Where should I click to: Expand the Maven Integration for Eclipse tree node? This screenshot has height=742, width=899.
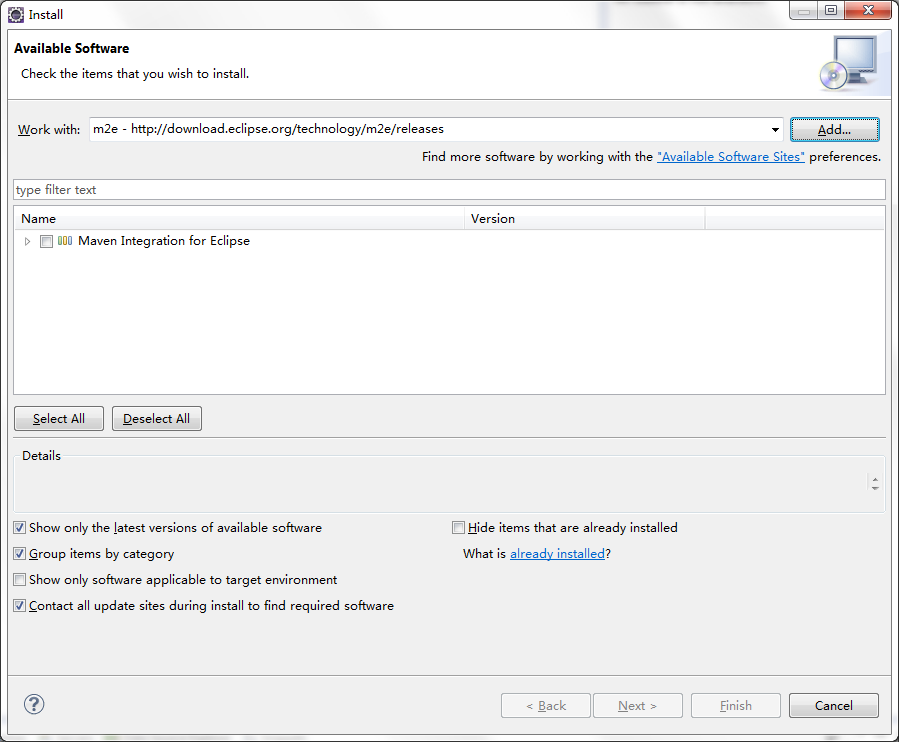point(28,242)
